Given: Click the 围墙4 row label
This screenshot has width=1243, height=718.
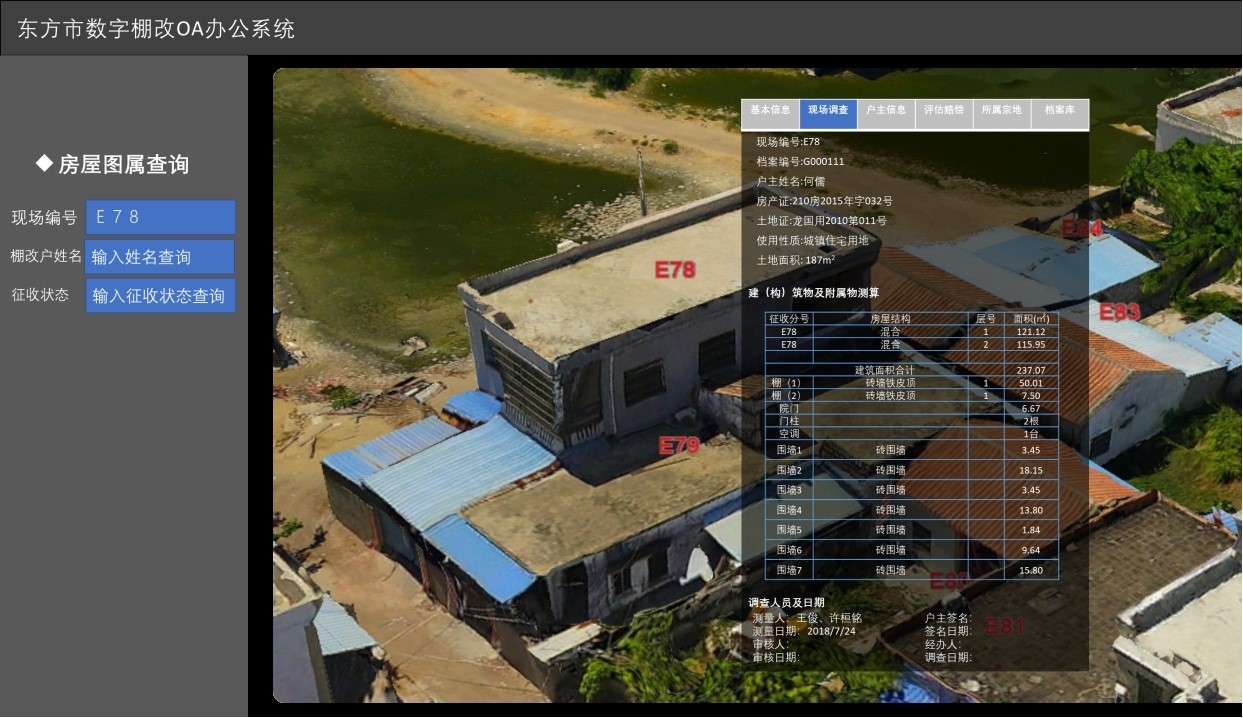Looking at the screenshot, I should coord(789,510).
